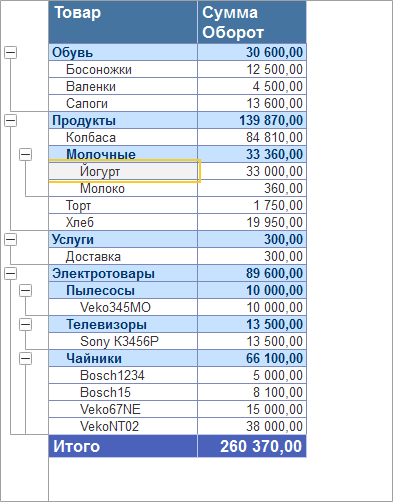Select the Электротовары group cell
Viewport: 393px width, 502px height.
pyautogui.click(x=123, y=273)
